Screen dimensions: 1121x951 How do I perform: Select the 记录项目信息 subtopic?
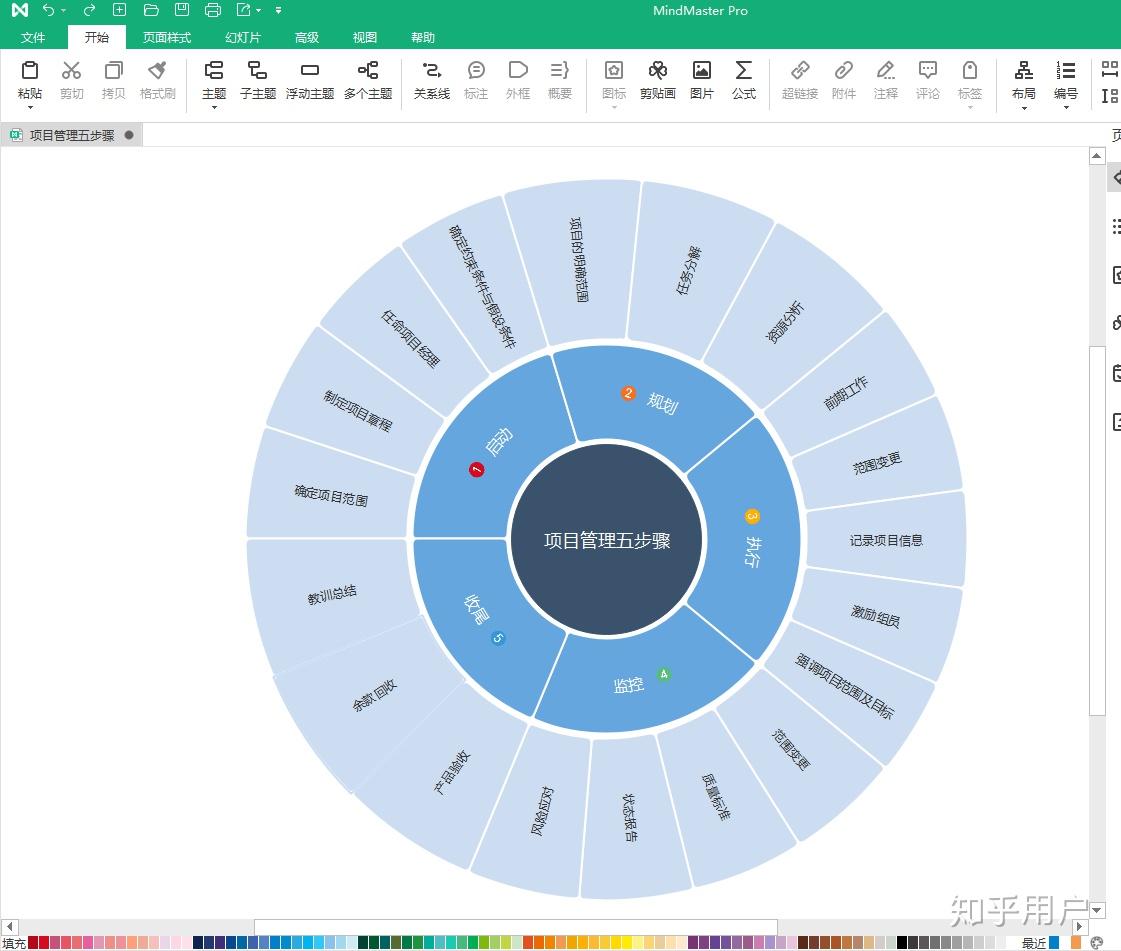[886, 541]
